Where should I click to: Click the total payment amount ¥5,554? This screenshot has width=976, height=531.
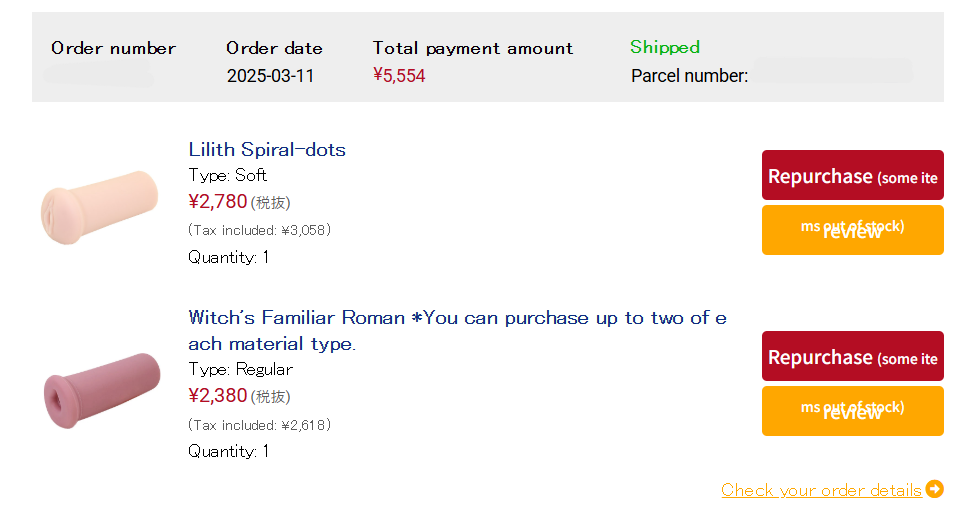(x=399, y=76)
